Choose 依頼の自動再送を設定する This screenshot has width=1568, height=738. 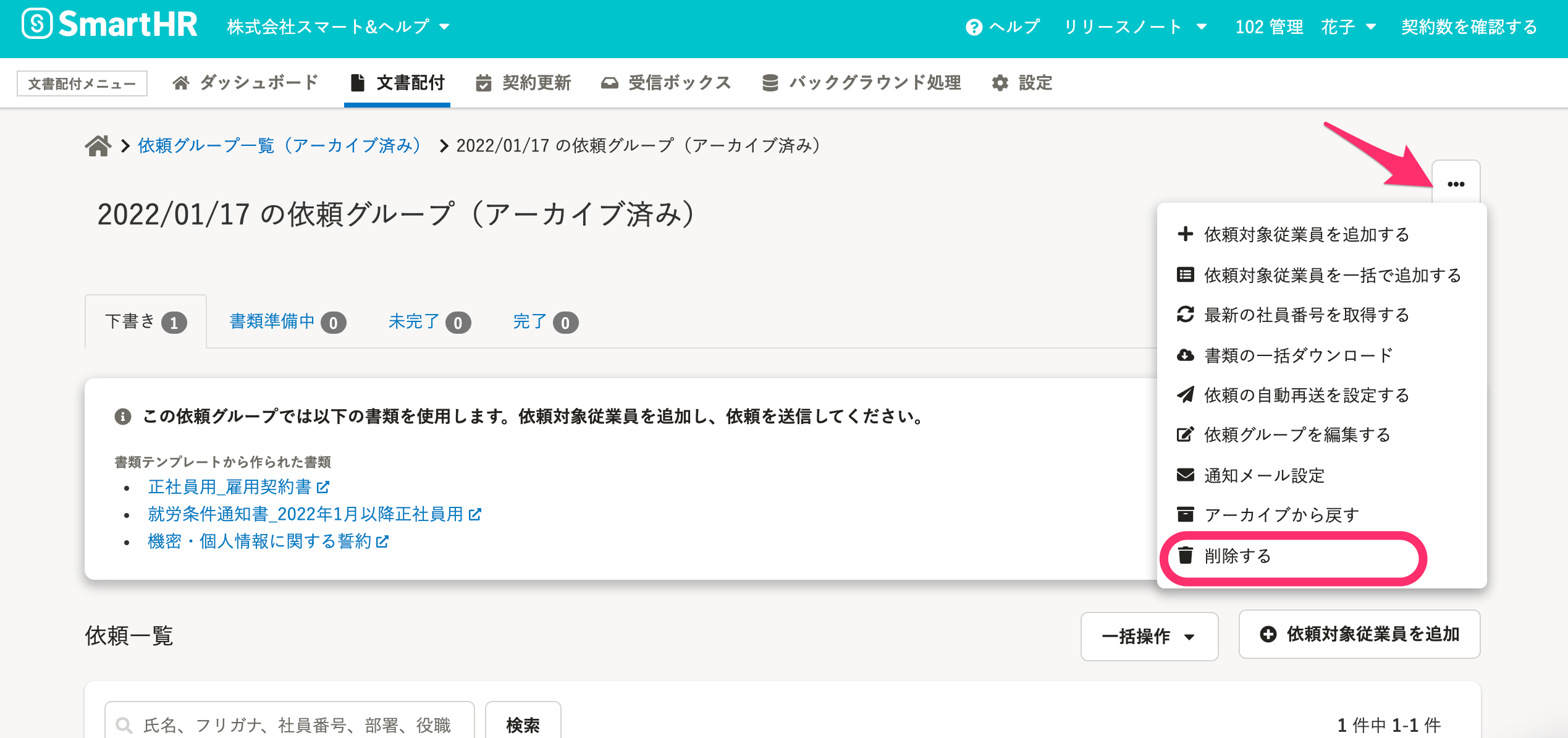point(1321,395)
